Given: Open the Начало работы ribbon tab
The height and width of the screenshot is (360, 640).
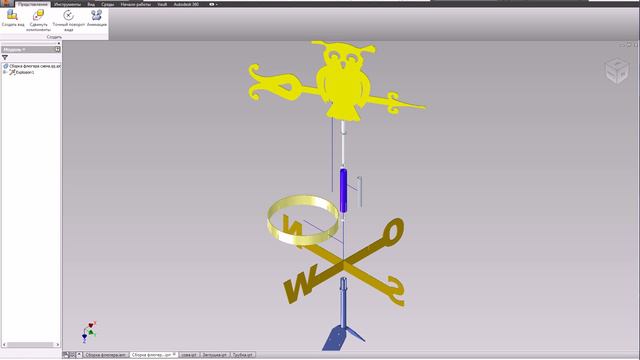Looking at the screenshot, I should coord(136,4).
